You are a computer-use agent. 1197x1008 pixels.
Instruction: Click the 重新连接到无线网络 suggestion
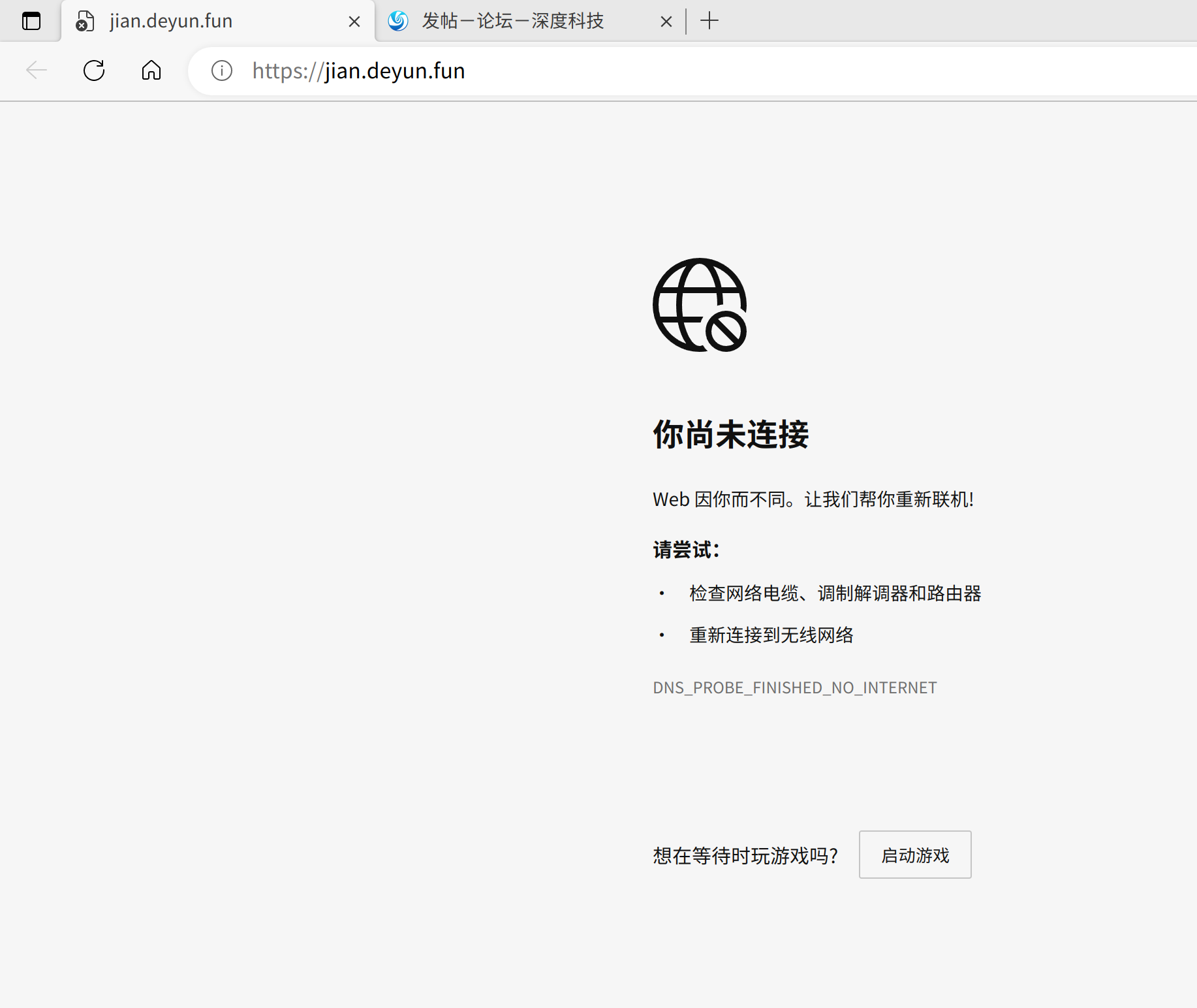[771, 635]
